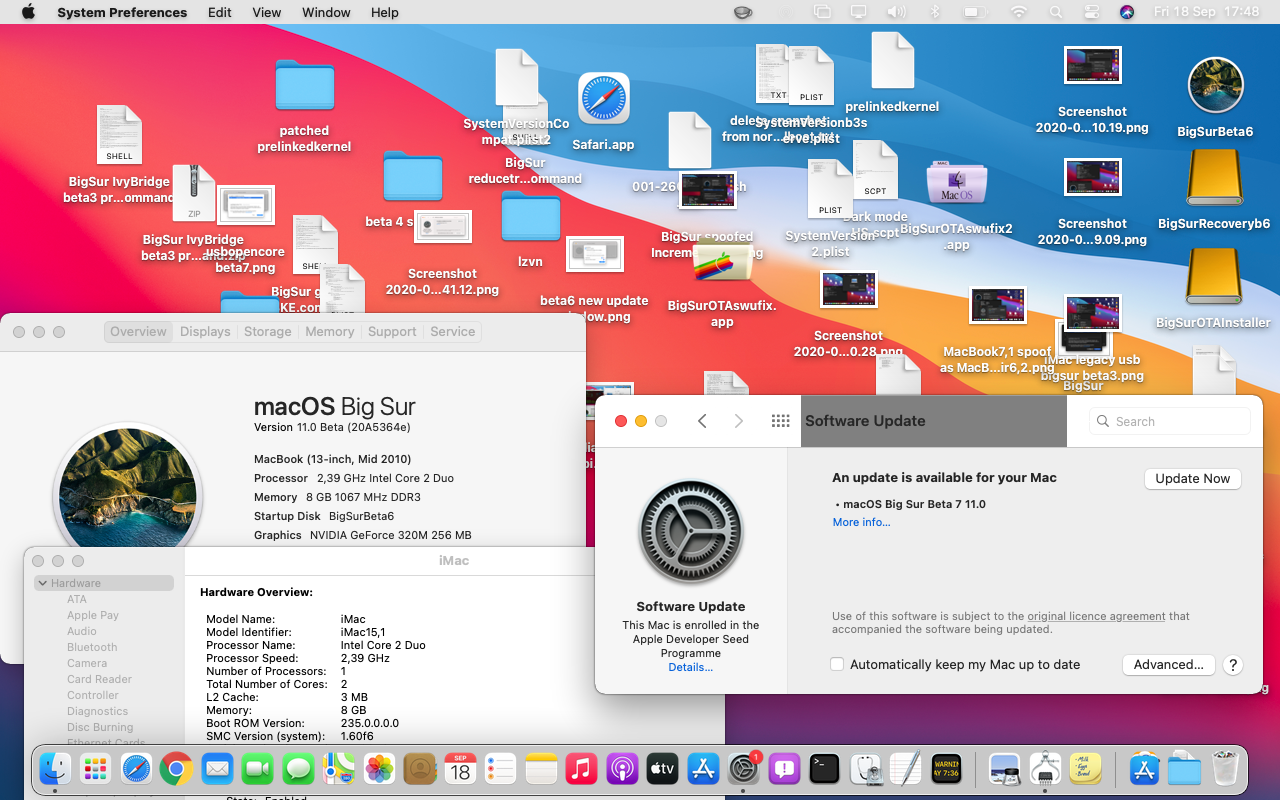The height and width of the screenshot is (800, 1280).
Task: Open the original licence agreement link
Action: click(x=1096, y=616)
